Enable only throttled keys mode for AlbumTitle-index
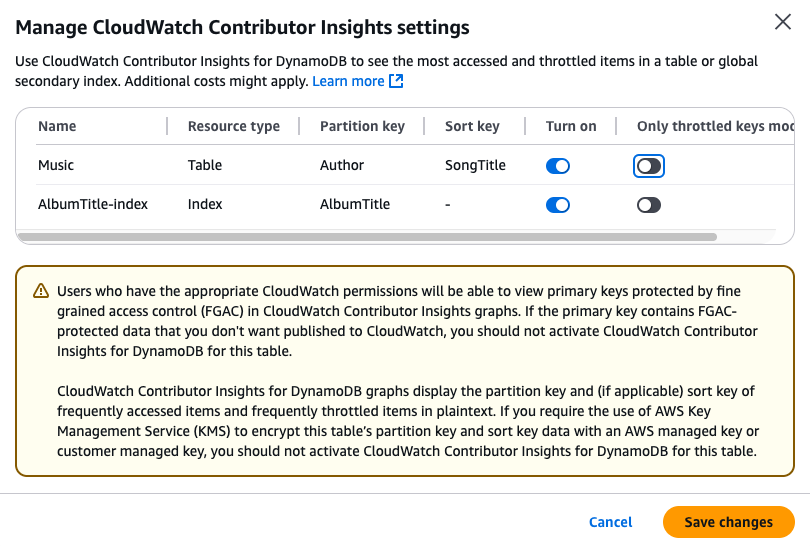 click(x=649, y=205)
